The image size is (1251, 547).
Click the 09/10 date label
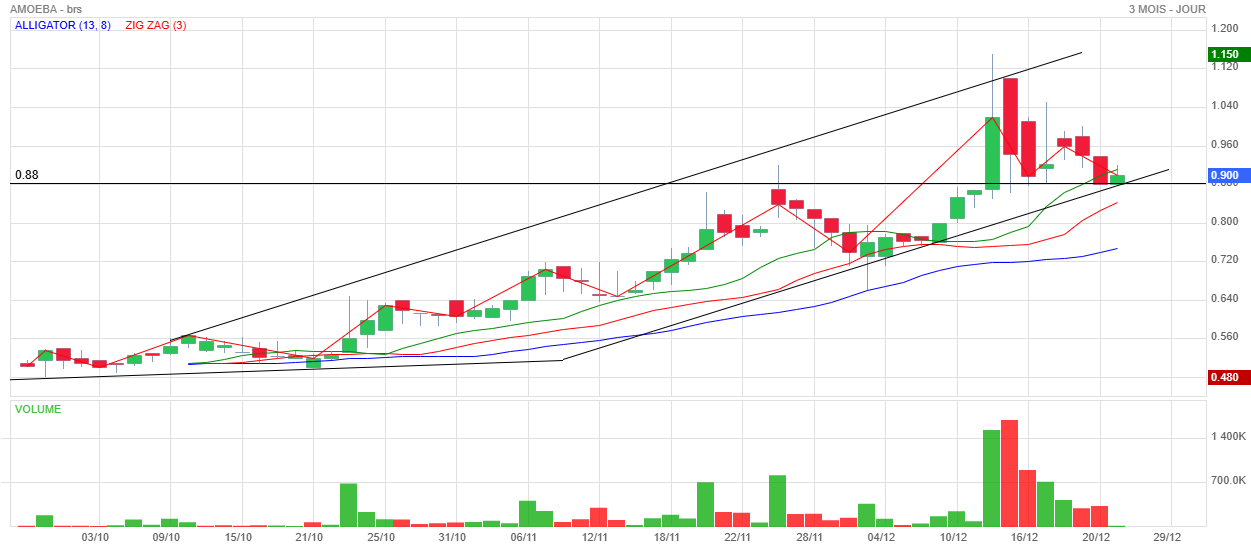tap(166, 537)
